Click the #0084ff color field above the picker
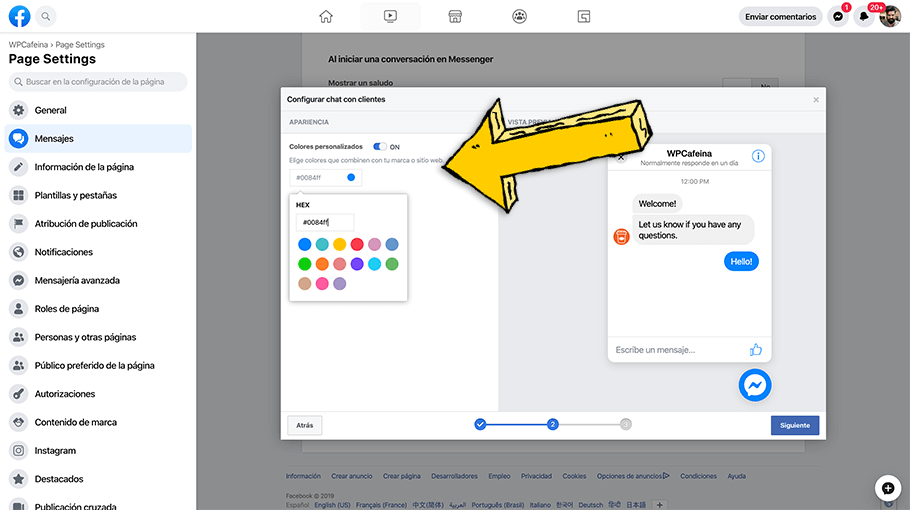910x510 pixels. click(325, 178)
